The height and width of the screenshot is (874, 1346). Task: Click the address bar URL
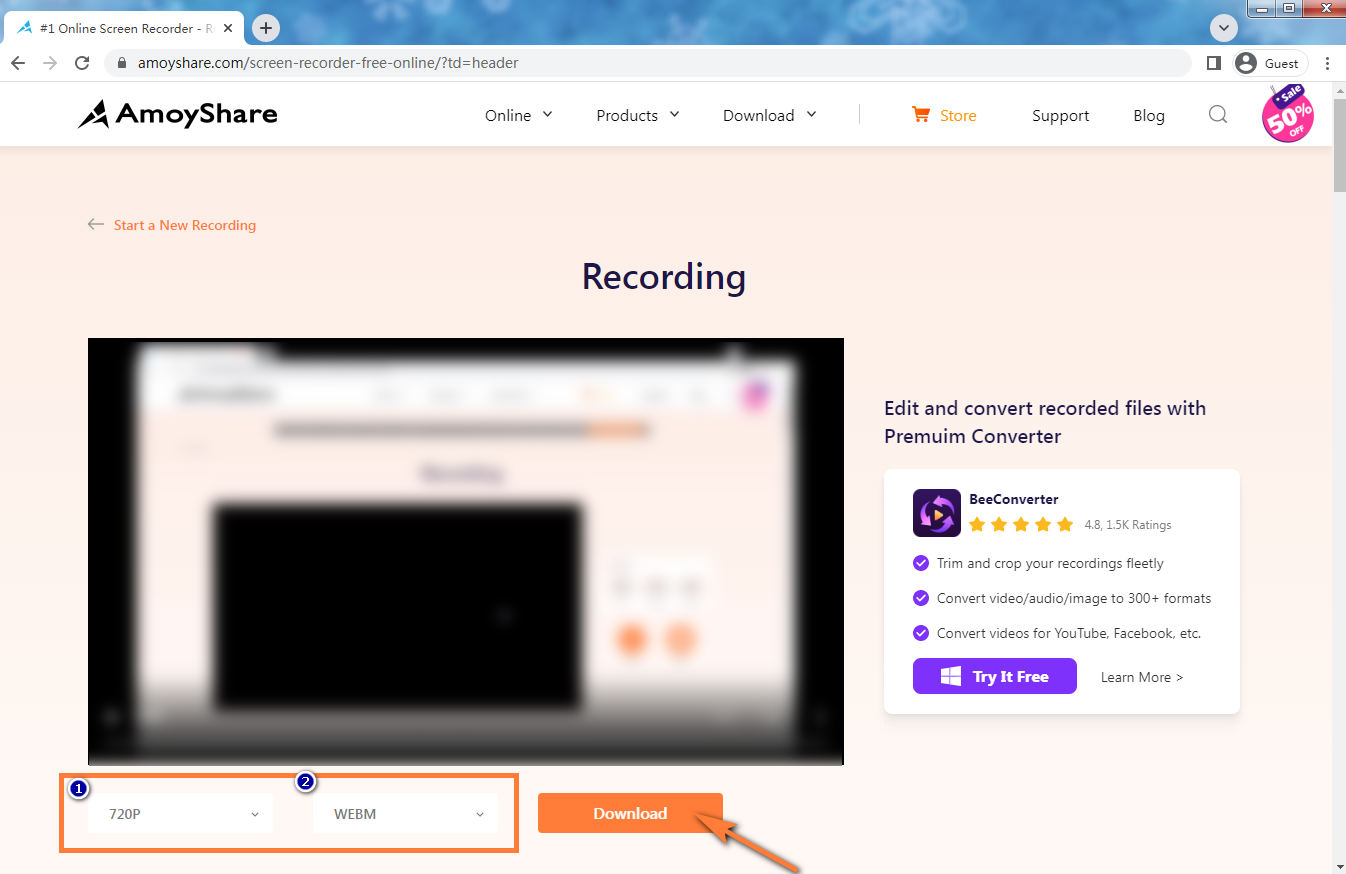pyautogui.click(x=327, y=63)
